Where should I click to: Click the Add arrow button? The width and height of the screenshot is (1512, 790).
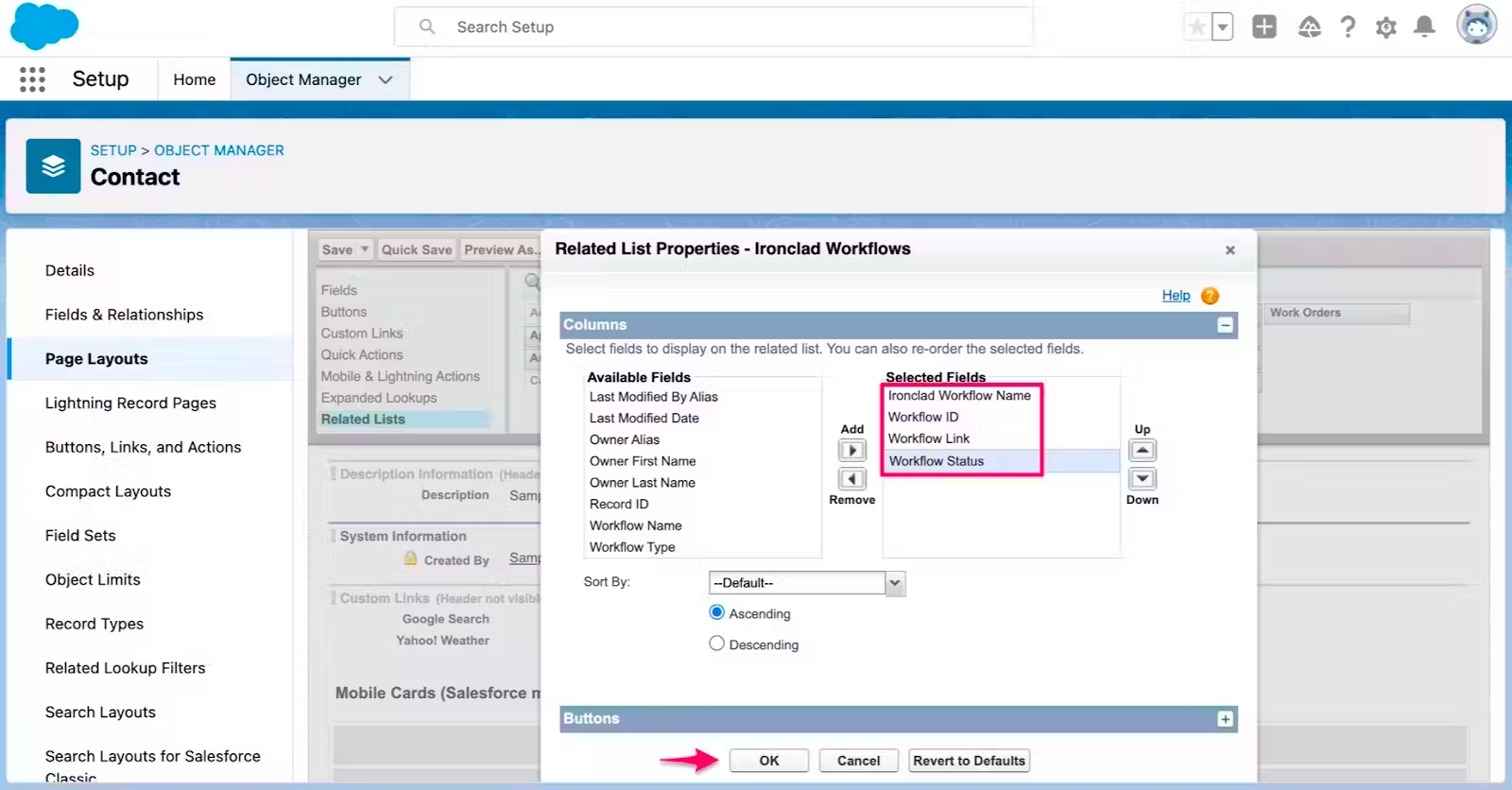(852, 451)
